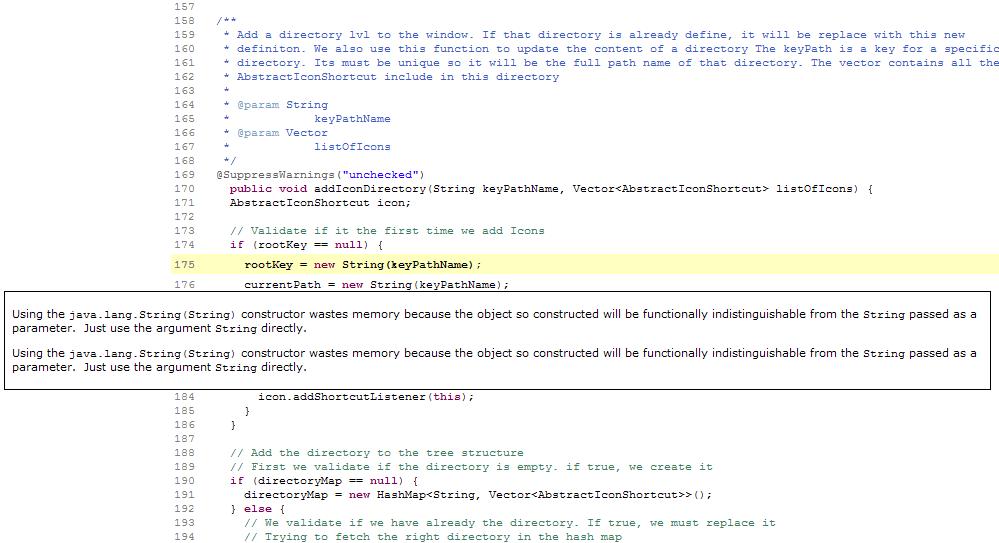The image size is (999, 543).
Task: Click the 'Add the directory to the tree structure' comment
Action: coord(376,453)
